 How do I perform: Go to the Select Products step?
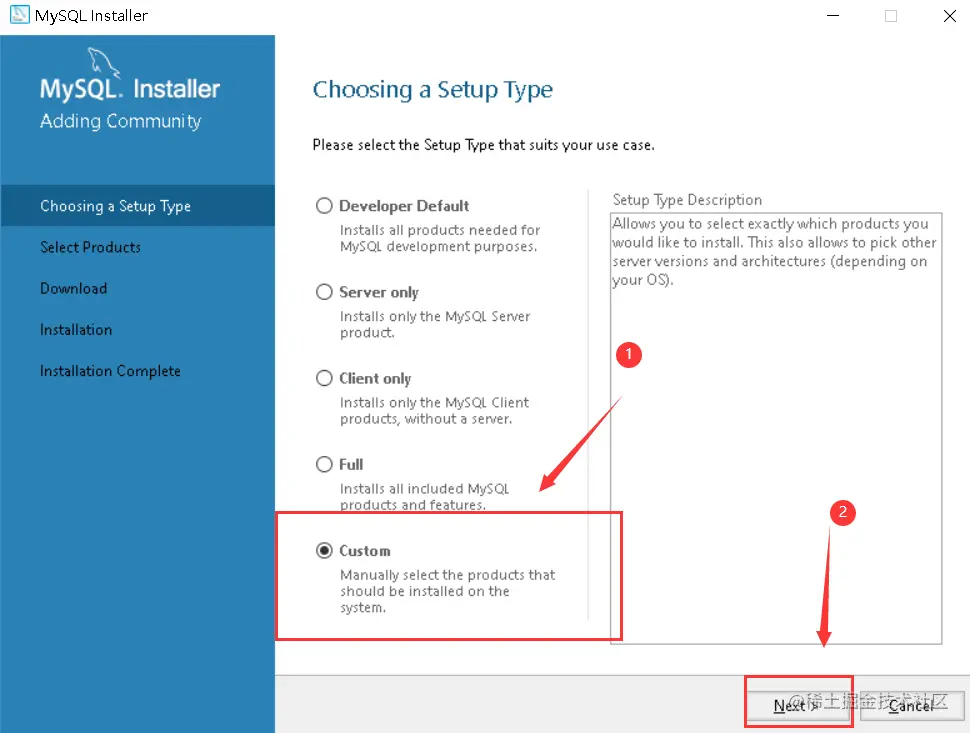(90, 247)
